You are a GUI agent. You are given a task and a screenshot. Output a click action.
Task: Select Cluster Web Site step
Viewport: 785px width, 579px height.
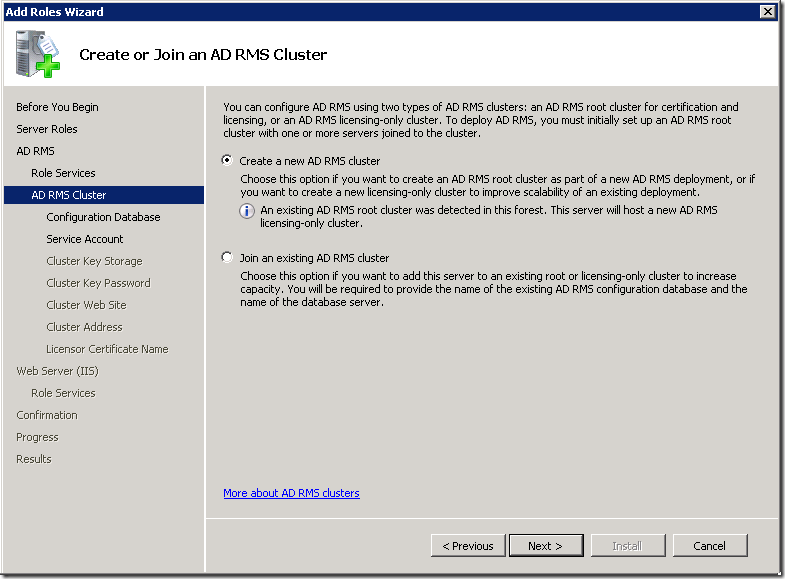pyautogui.click(x=86, y=305)
